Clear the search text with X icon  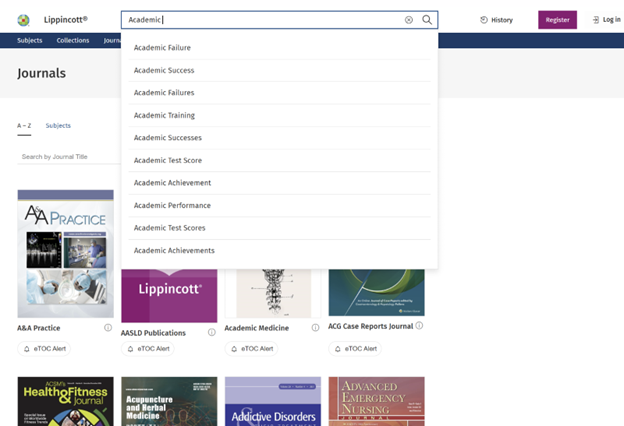click(408, 20)
